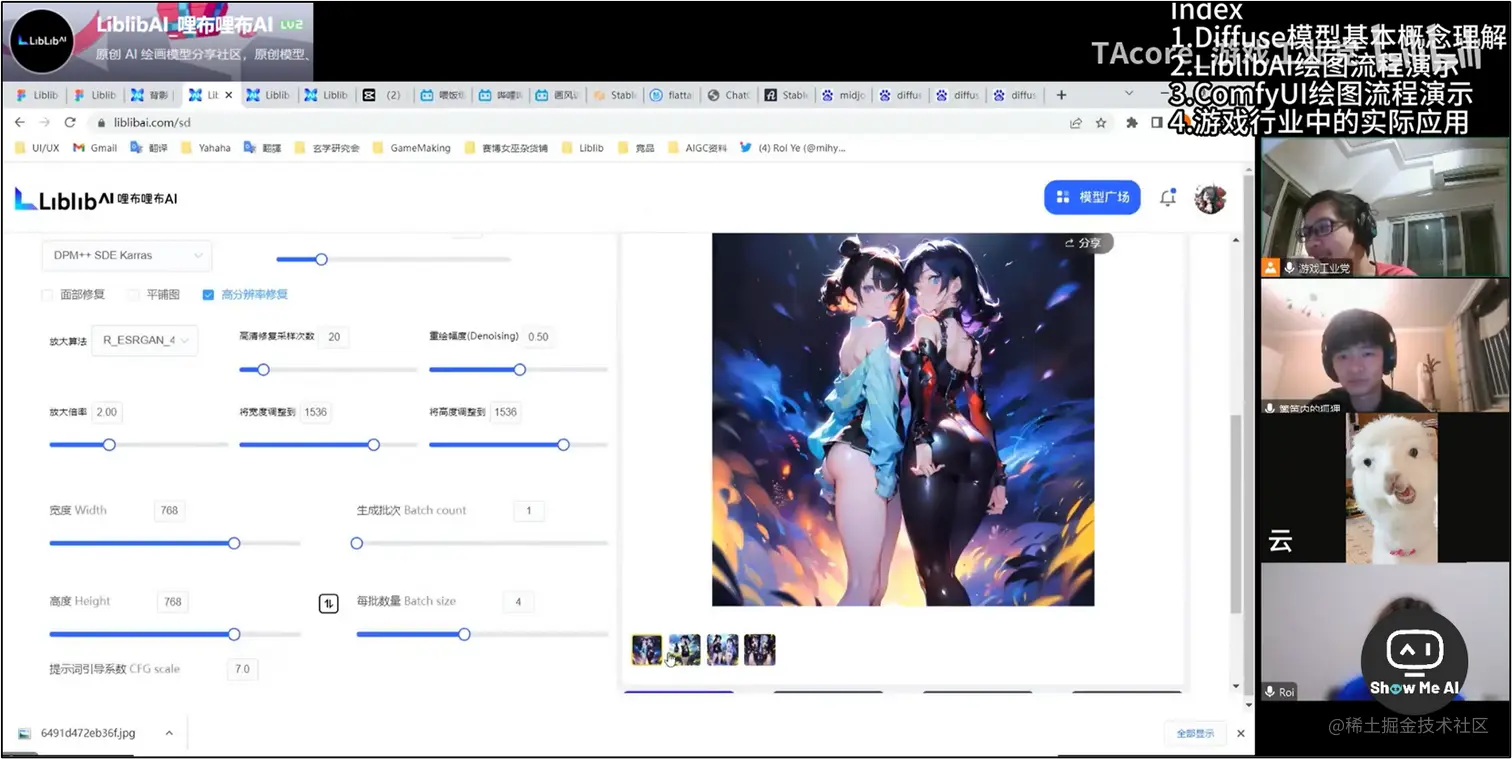
Task: Uncheck the 高分辨率修复 checkbox
Action: [x=208, y=295]
